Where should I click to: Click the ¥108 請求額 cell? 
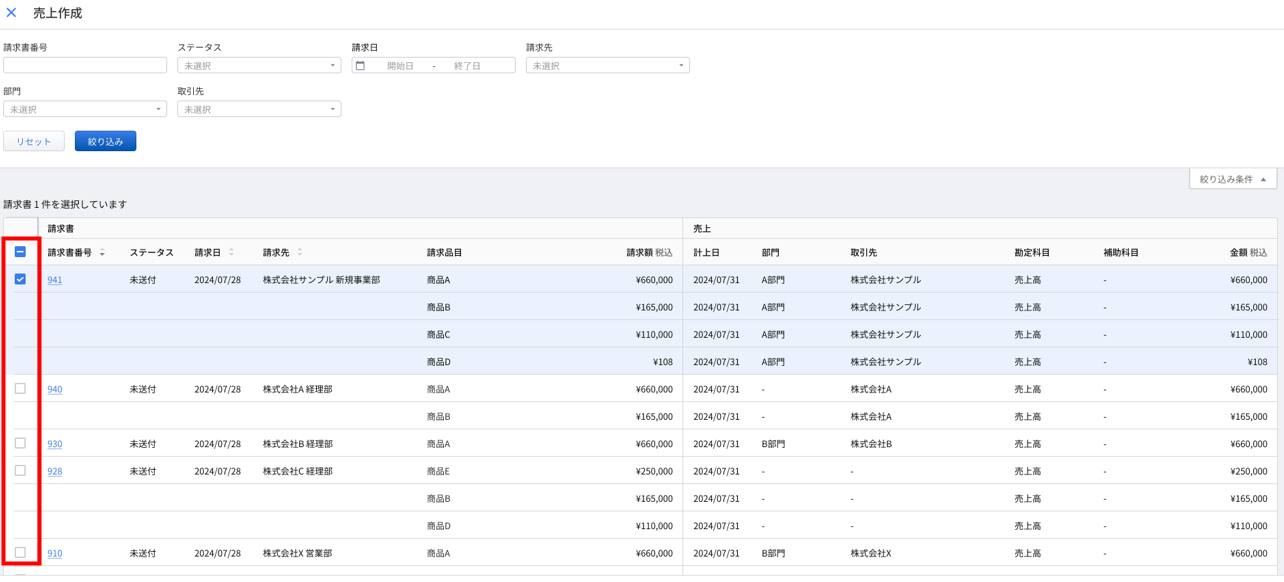662,362
